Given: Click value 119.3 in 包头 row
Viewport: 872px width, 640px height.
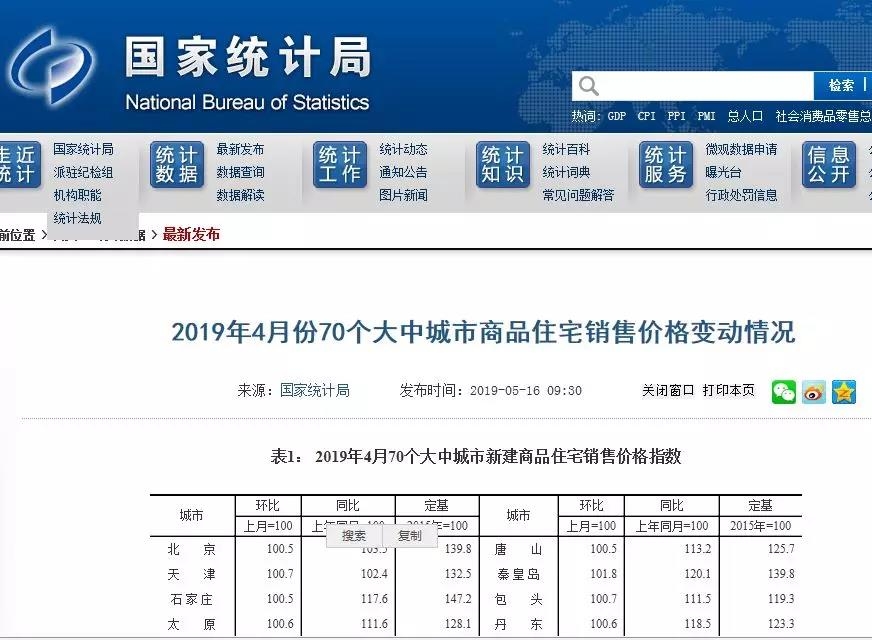Looking at the screenshot, I should pyautogui.click(x=781, y=599).
